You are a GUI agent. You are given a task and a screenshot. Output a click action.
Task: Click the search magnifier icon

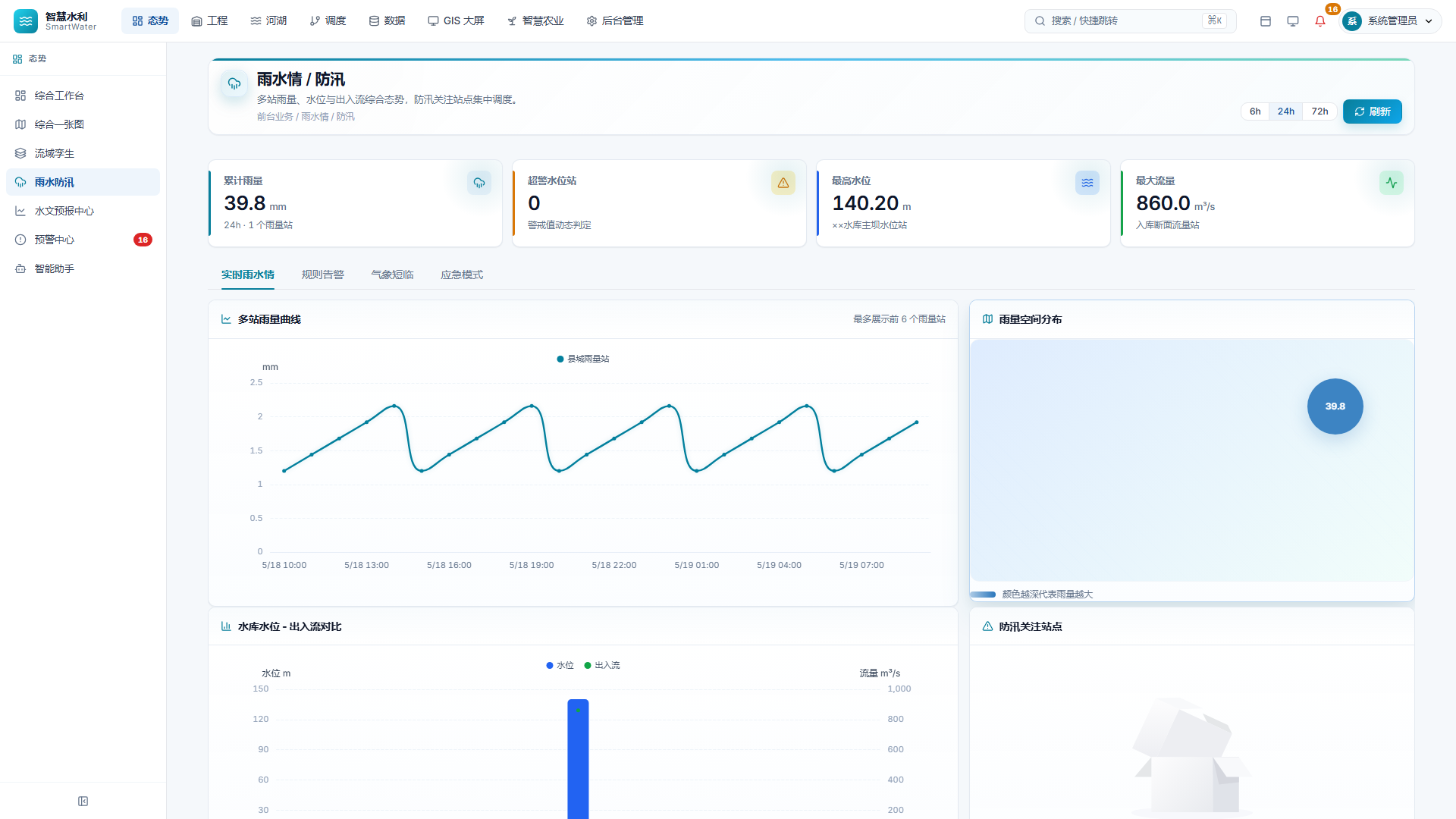coord(1040,21)
